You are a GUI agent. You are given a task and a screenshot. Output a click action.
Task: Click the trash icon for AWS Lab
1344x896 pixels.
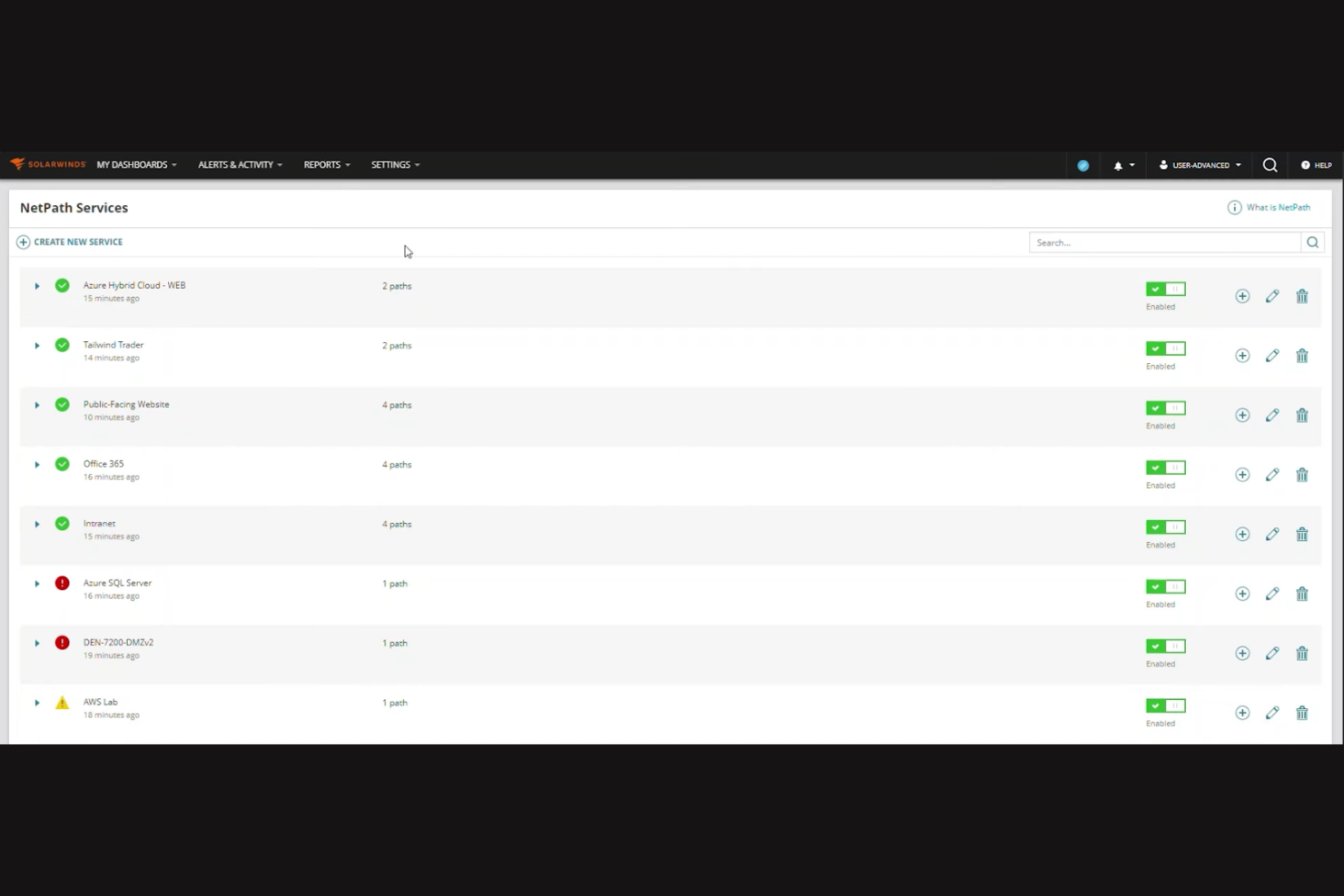pyautogui.click(x=1301, y=713)
